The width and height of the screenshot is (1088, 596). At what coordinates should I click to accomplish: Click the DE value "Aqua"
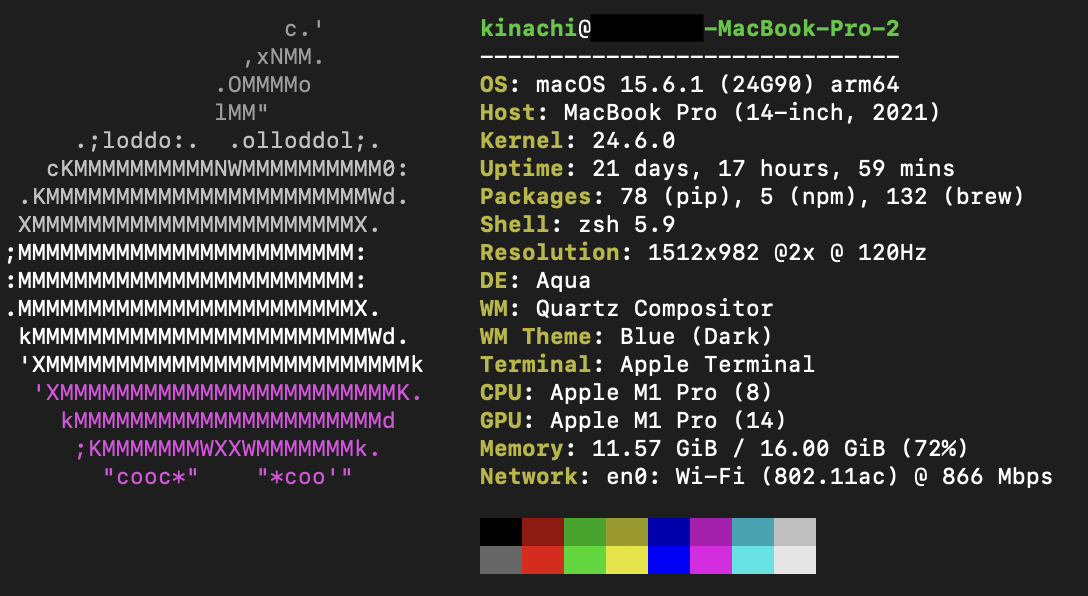[563, 281]
